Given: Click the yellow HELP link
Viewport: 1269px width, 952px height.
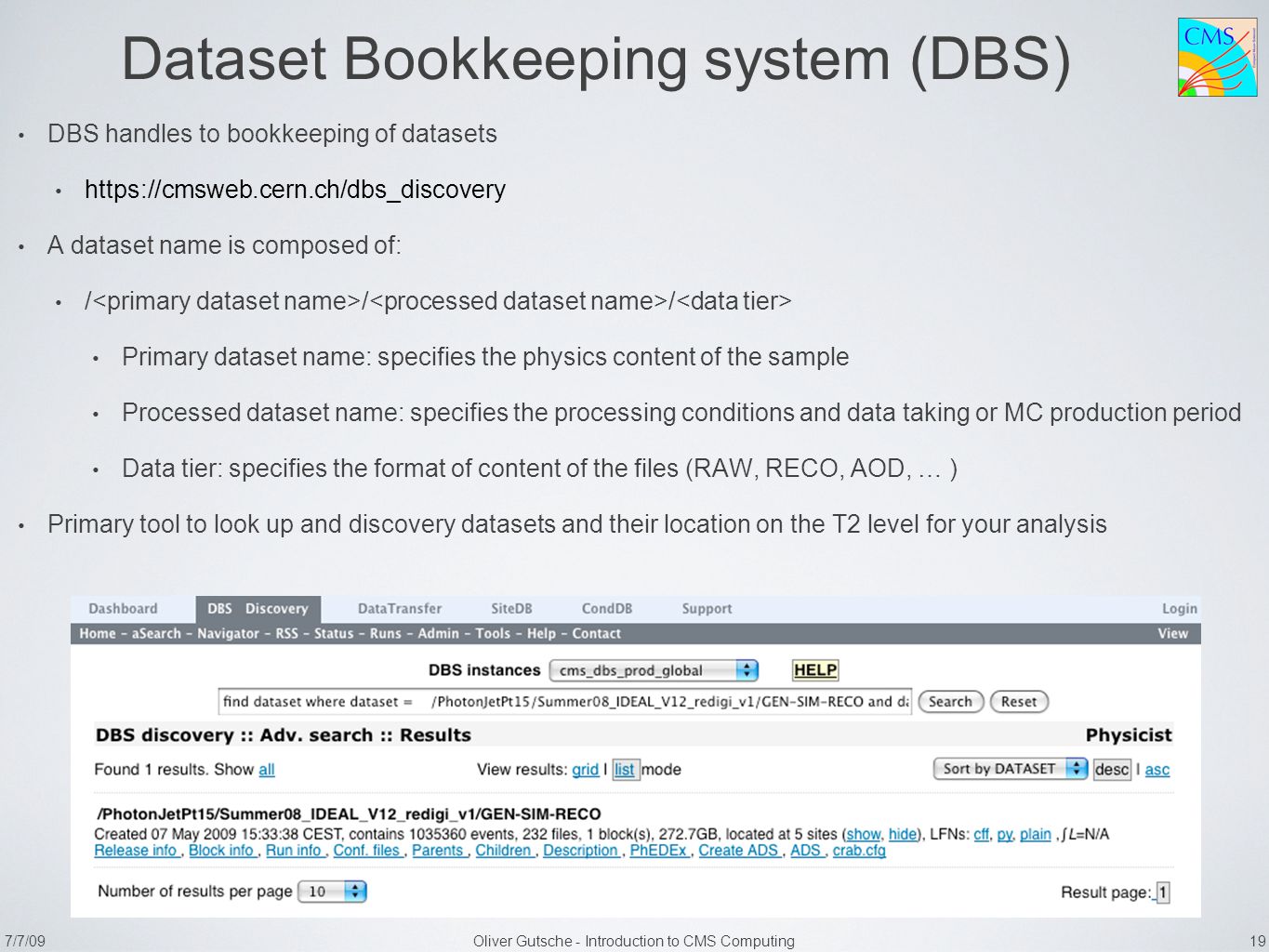Looking at the screenshot, I should pyautogui.click(x=815, y=670).
